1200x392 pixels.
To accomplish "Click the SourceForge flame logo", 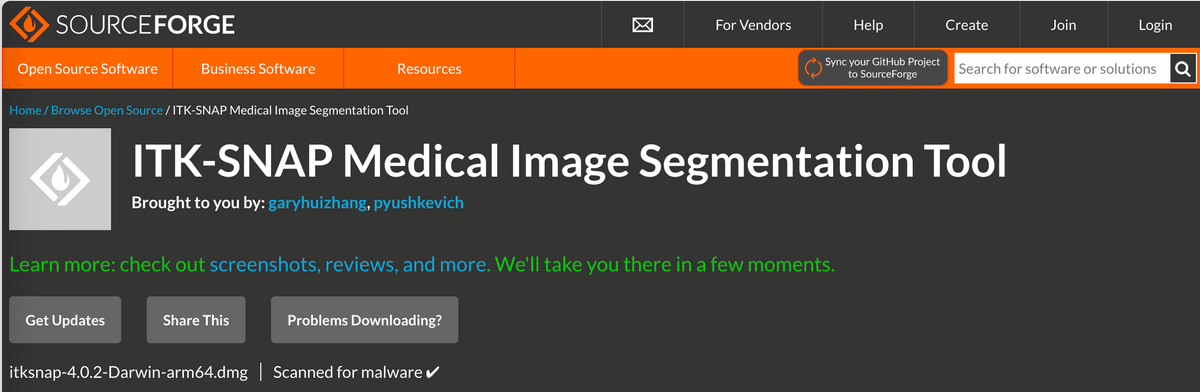I will tap(28, 25).
